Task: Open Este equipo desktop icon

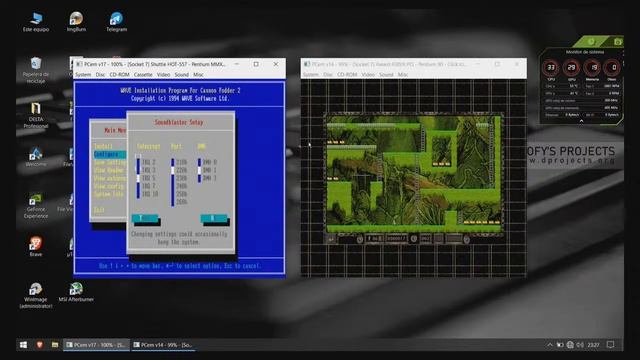Action: point(36,22)
